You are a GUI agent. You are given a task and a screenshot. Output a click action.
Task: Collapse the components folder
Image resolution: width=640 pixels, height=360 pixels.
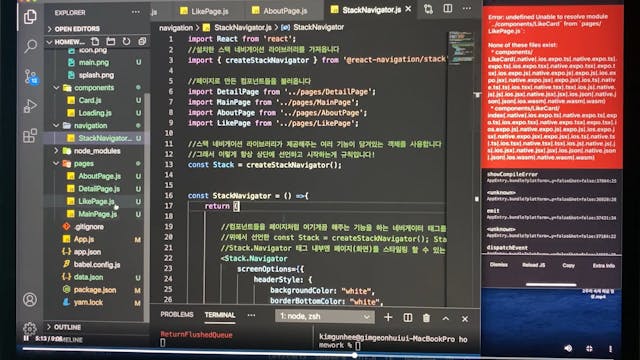pyautogui.click(x=56, y=88)
